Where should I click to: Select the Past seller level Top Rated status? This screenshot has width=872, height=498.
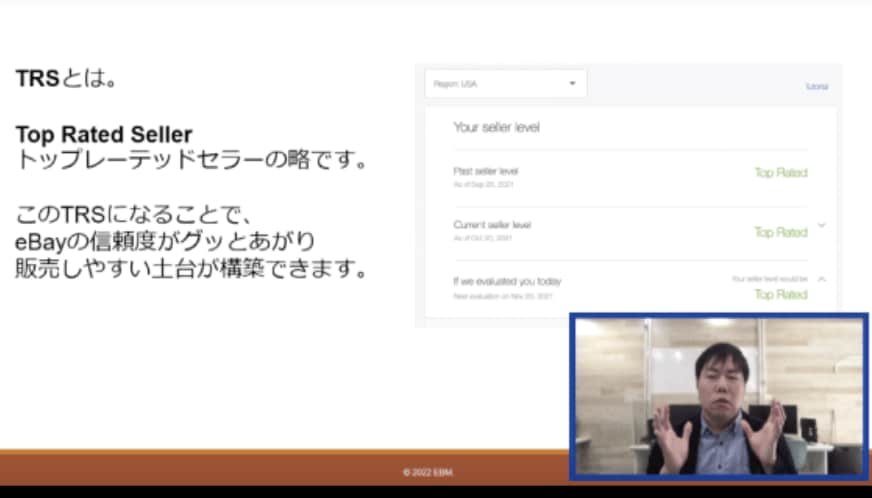781,172
